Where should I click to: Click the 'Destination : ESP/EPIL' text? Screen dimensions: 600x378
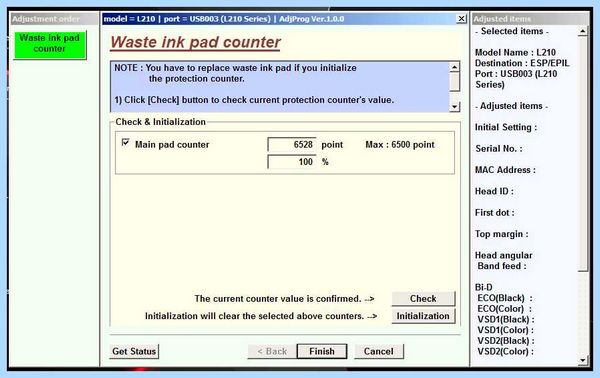tap(522, 63)
